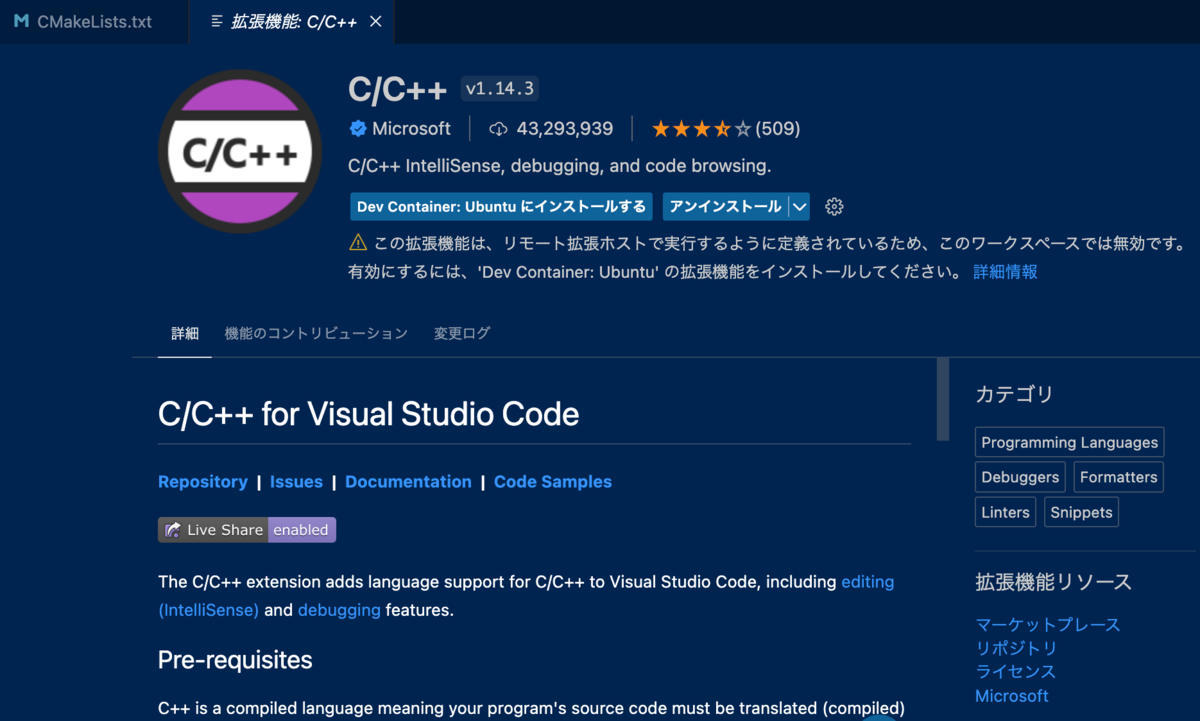Open the extension manage gear icon

835,207
